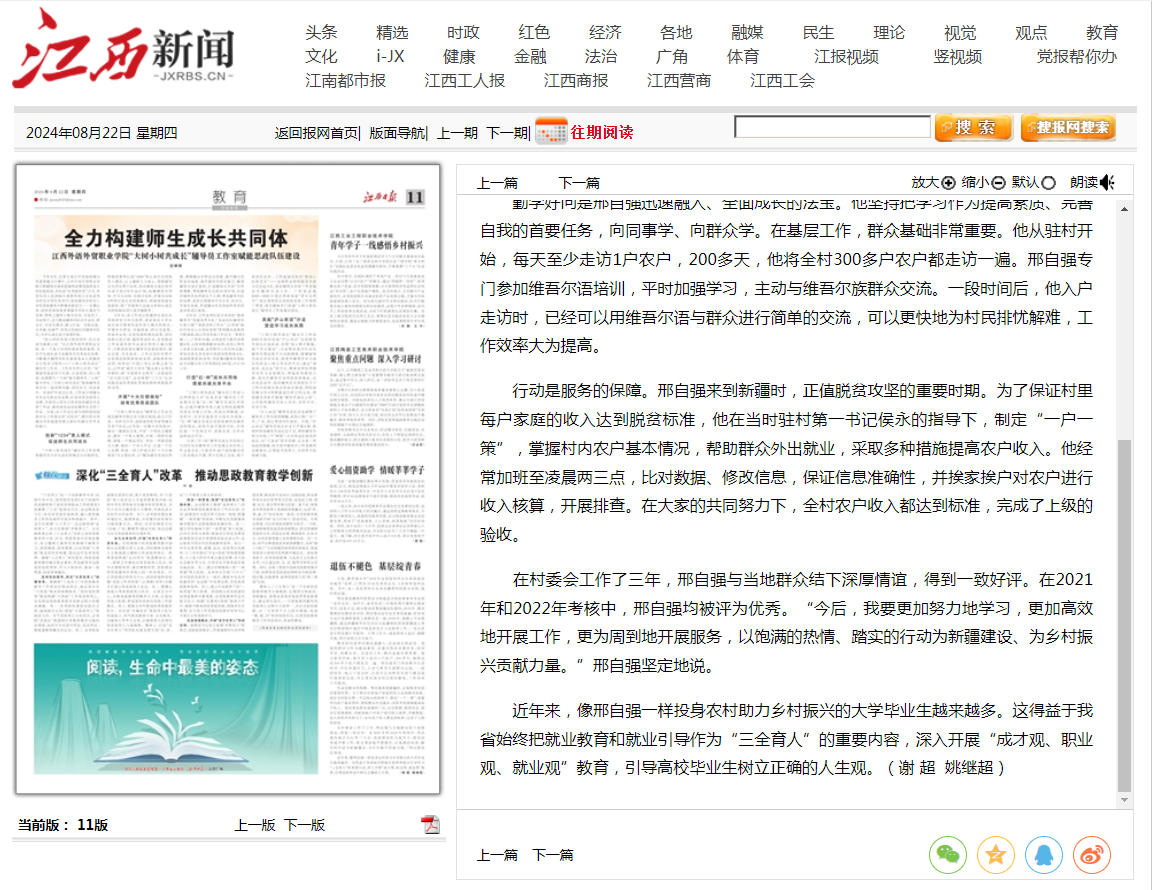Screen dimensions: 1152x890
Task: Click the calendar icon for past issues
Action: point(551,132)
